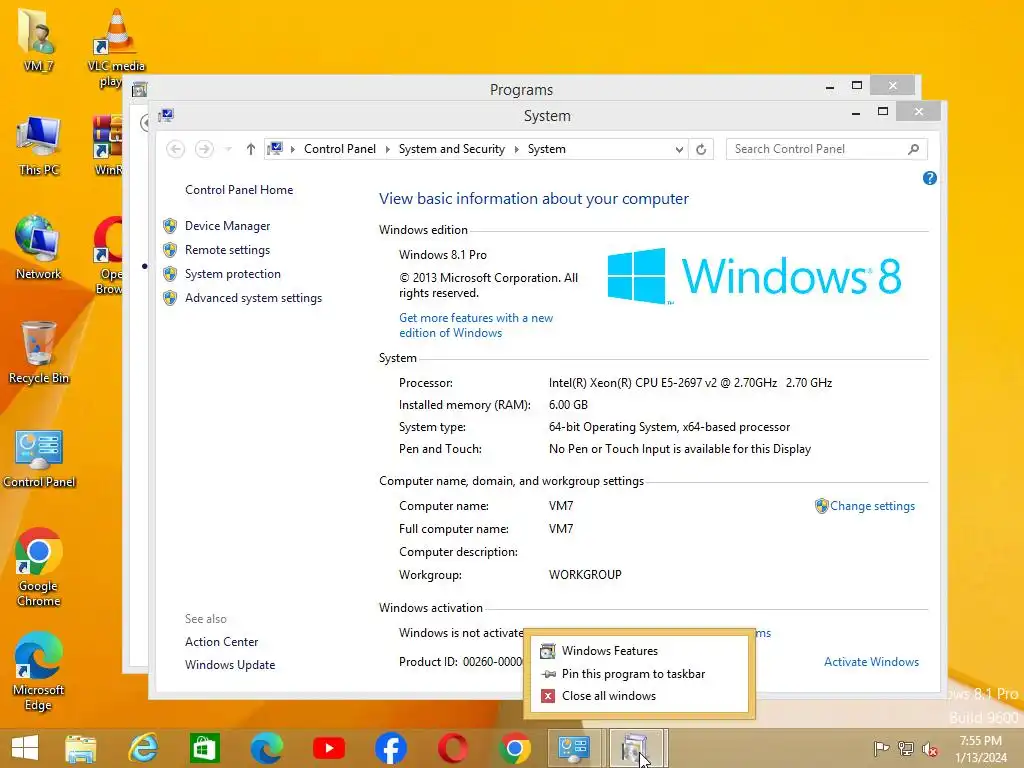Open Remote settings link
The height and width of the screenshot is (768, 1024).
227,250
